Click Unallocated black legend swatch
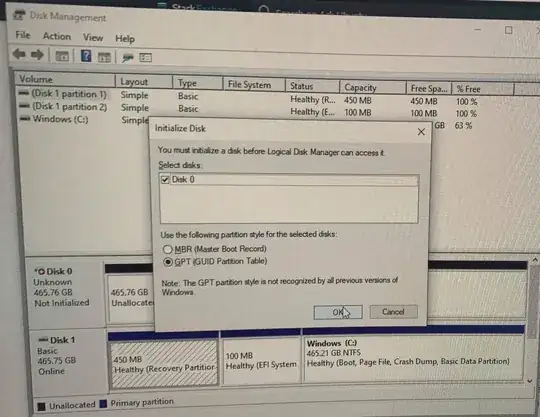 tap(42, 406)
